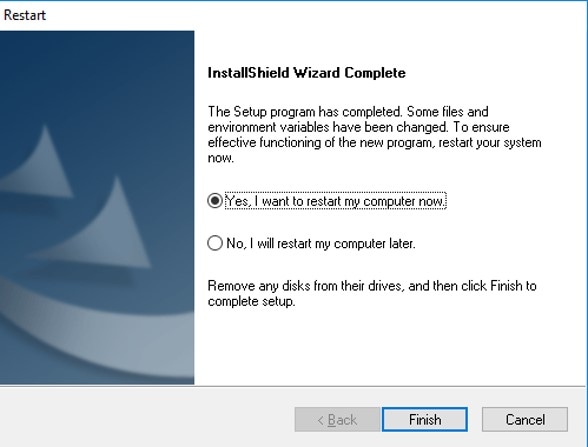The width and height of the screenshot is (588, 447).
Task: Click the gray footer area left of Back
Action: [146, 418]
